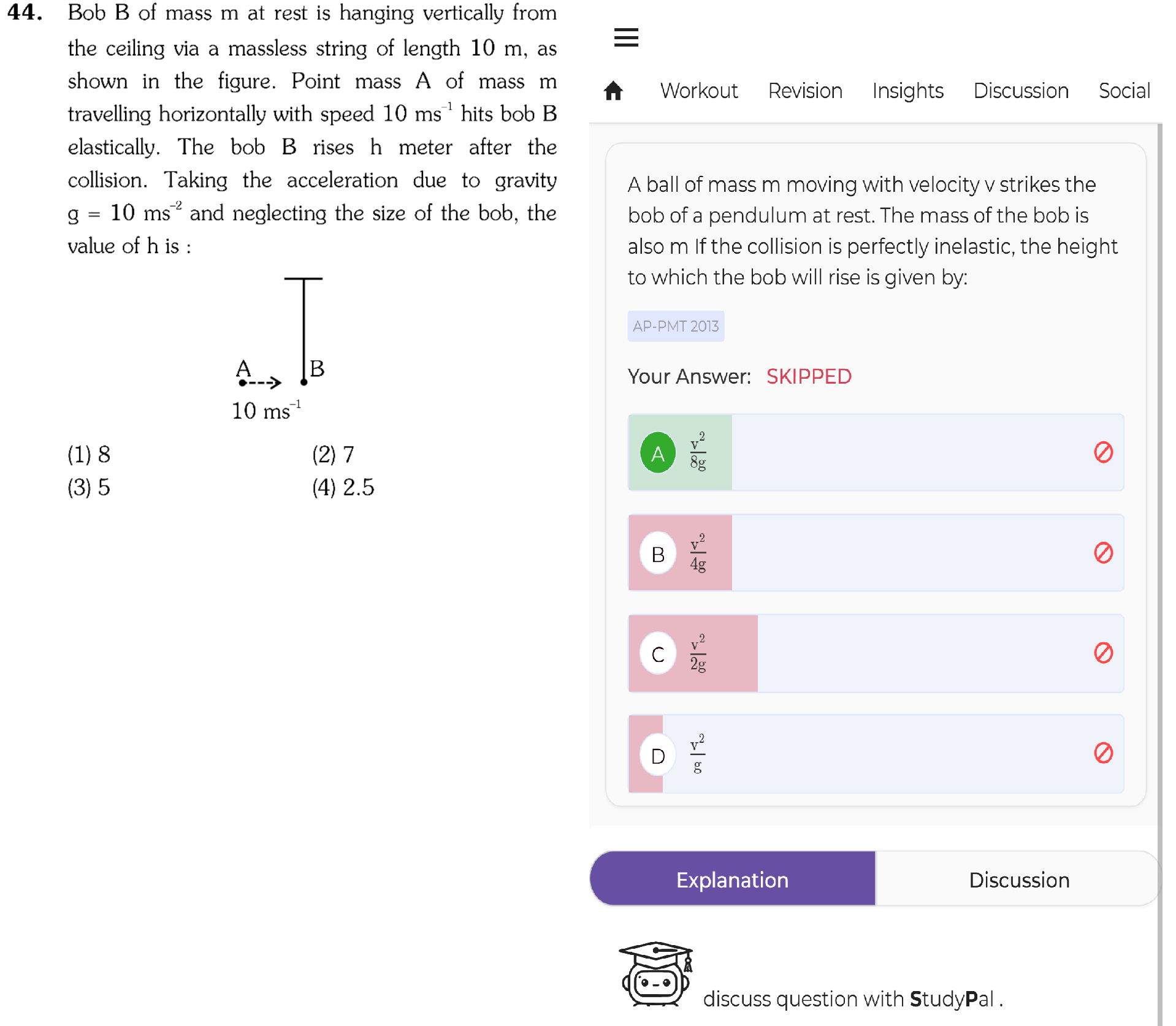The image size is (1176, 1026).
Task: Switch to the Revision tab
Action: pyautogui.click(x=805, y=91)
